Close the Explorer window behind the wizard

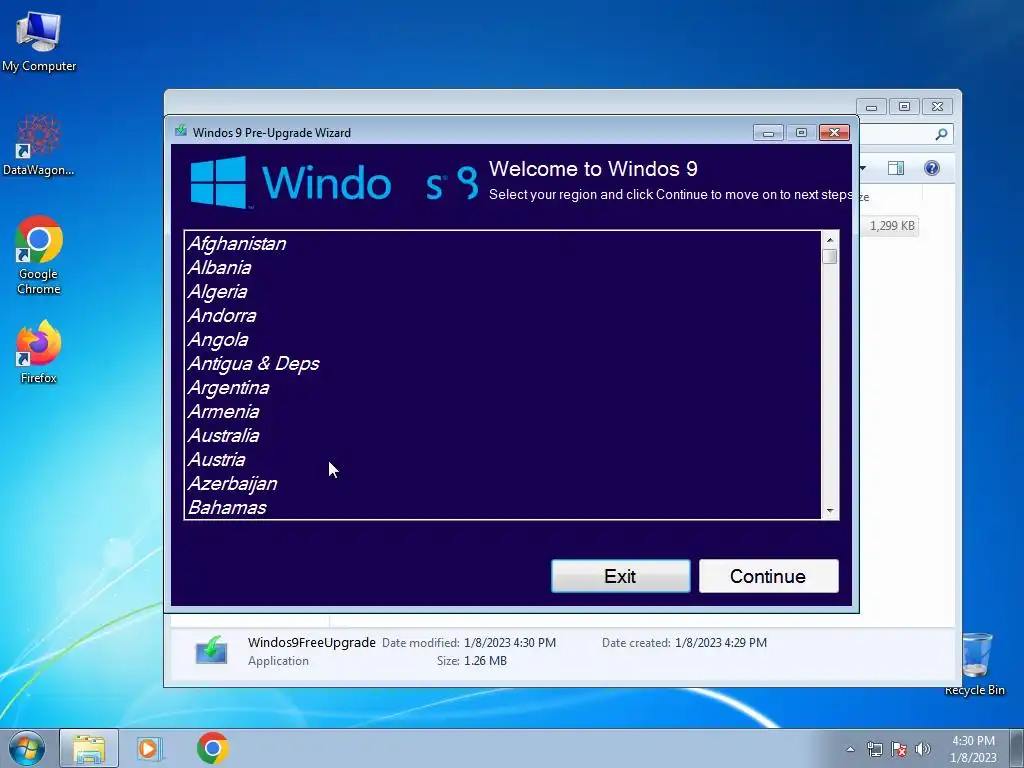click(x=937, y=106)
